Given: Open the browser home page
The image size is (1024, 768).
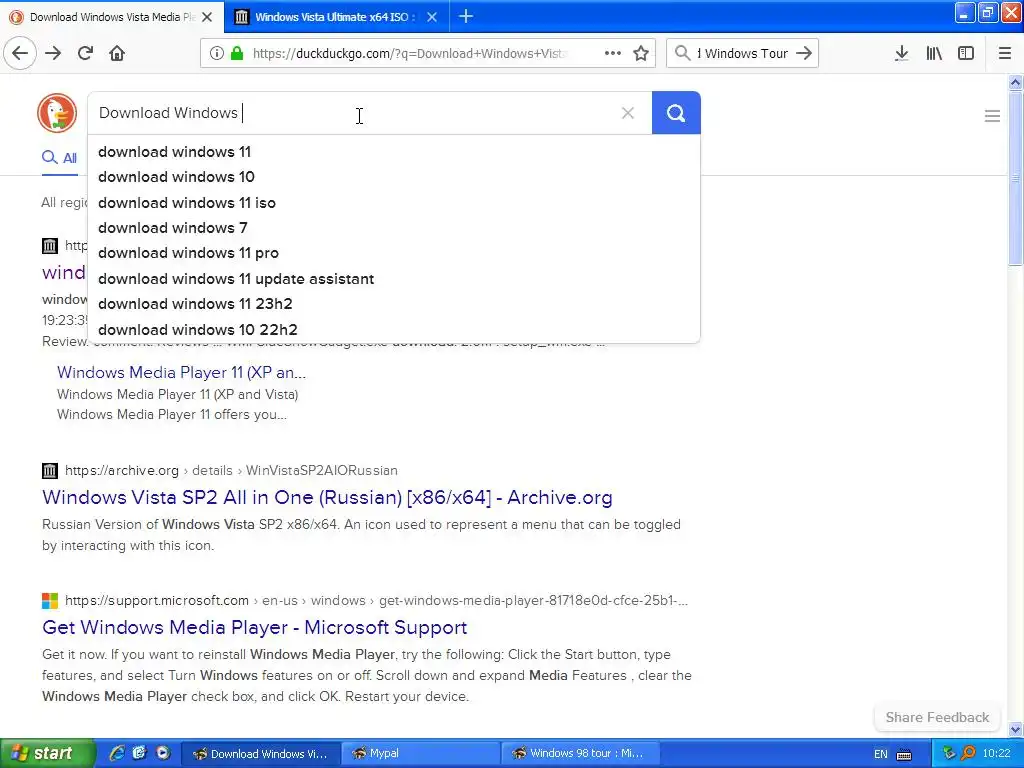Looking at the screenshot, I should click(x=117, y=53).
